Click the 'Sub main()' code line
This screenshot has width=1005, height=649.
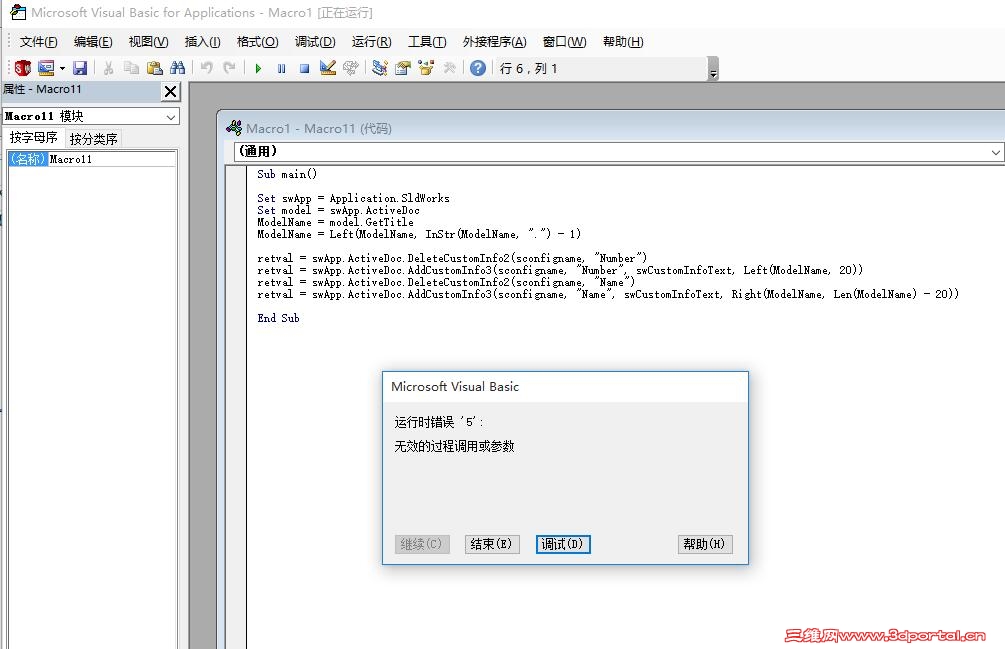tap(287, 174)
